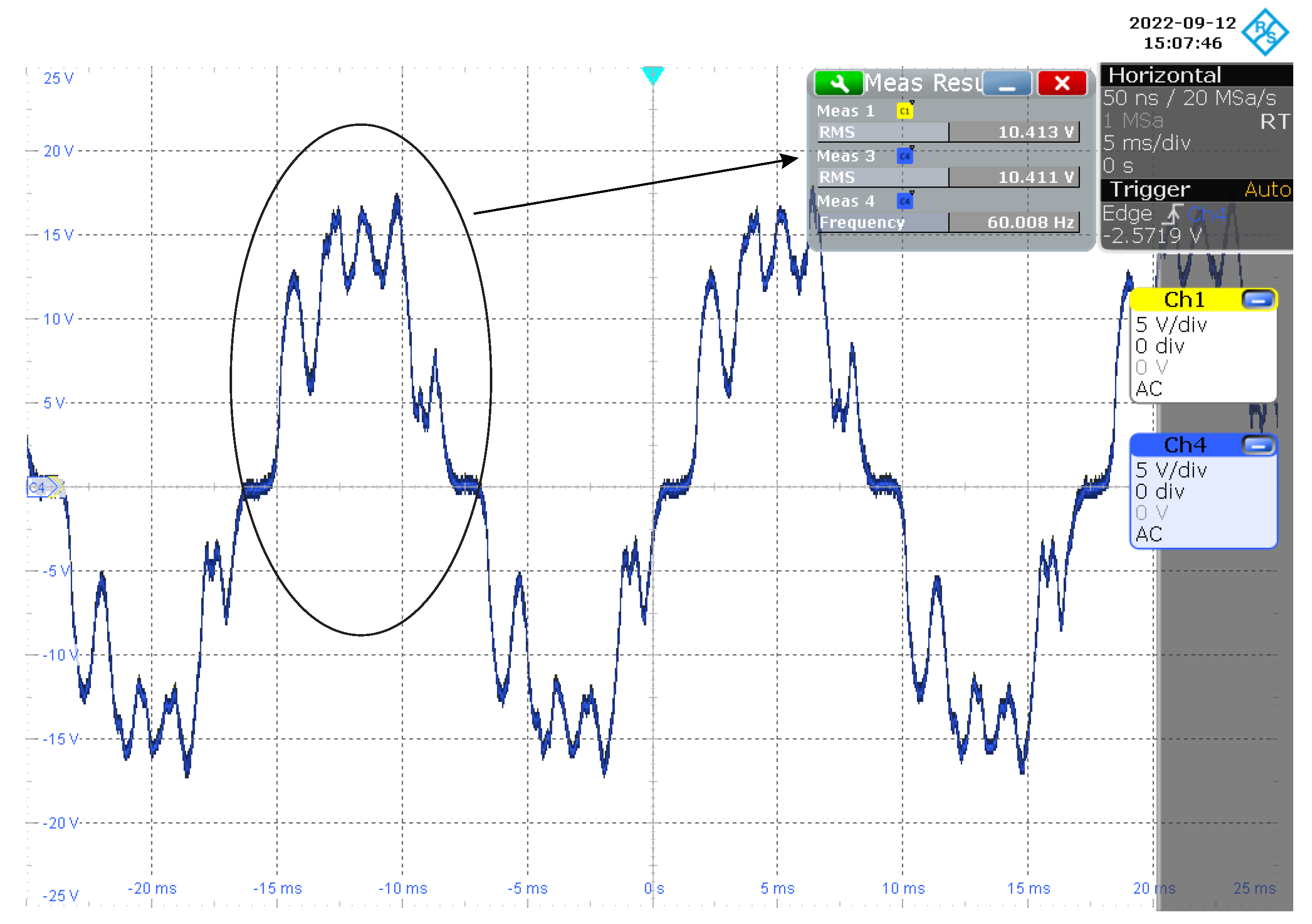The image size is (1312, 924).
Task: Click the Ch4 trigger source label
Action: [1207, 214]
